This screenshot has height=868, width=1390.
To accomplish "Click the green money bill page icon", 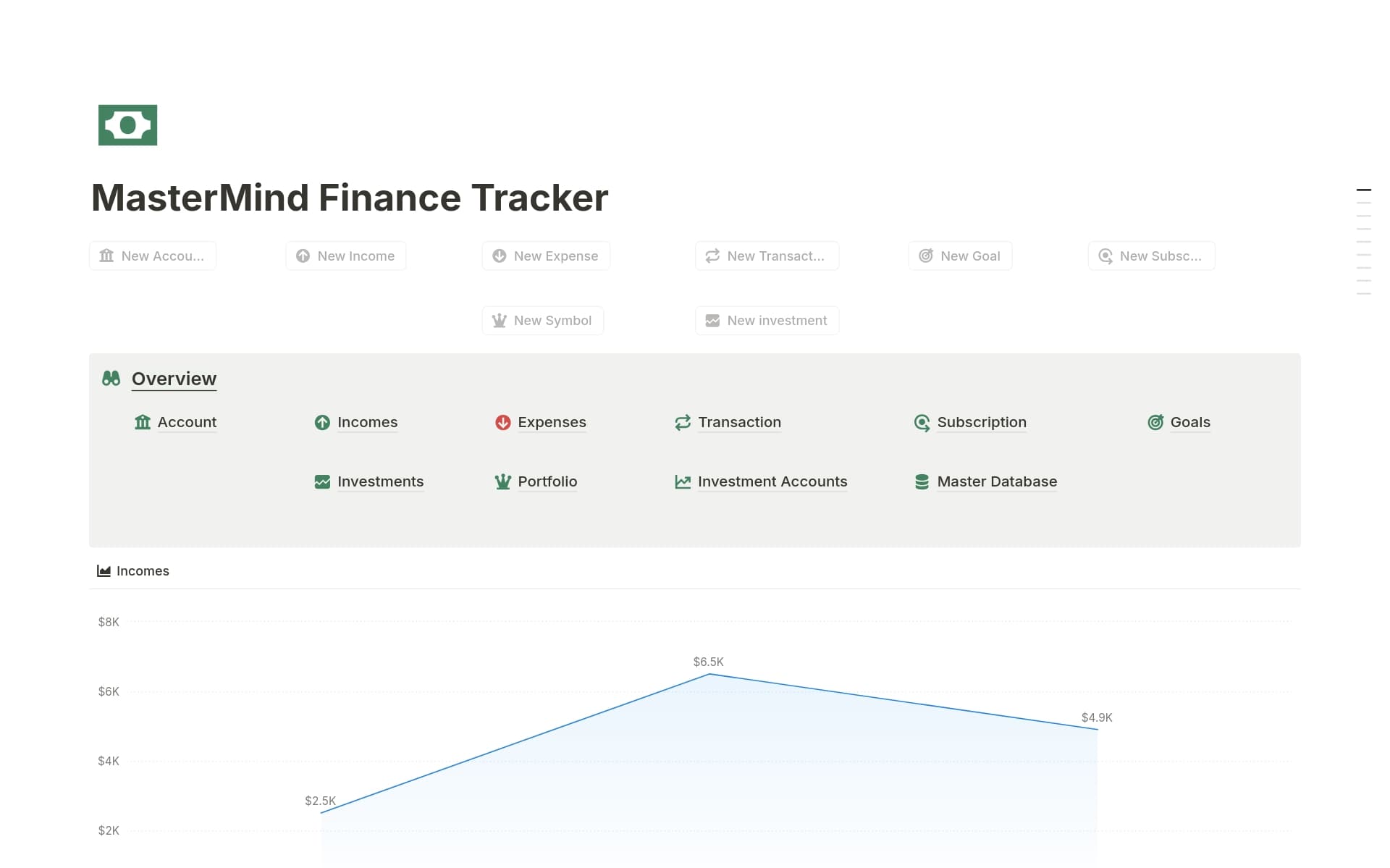I will (127, 125).
